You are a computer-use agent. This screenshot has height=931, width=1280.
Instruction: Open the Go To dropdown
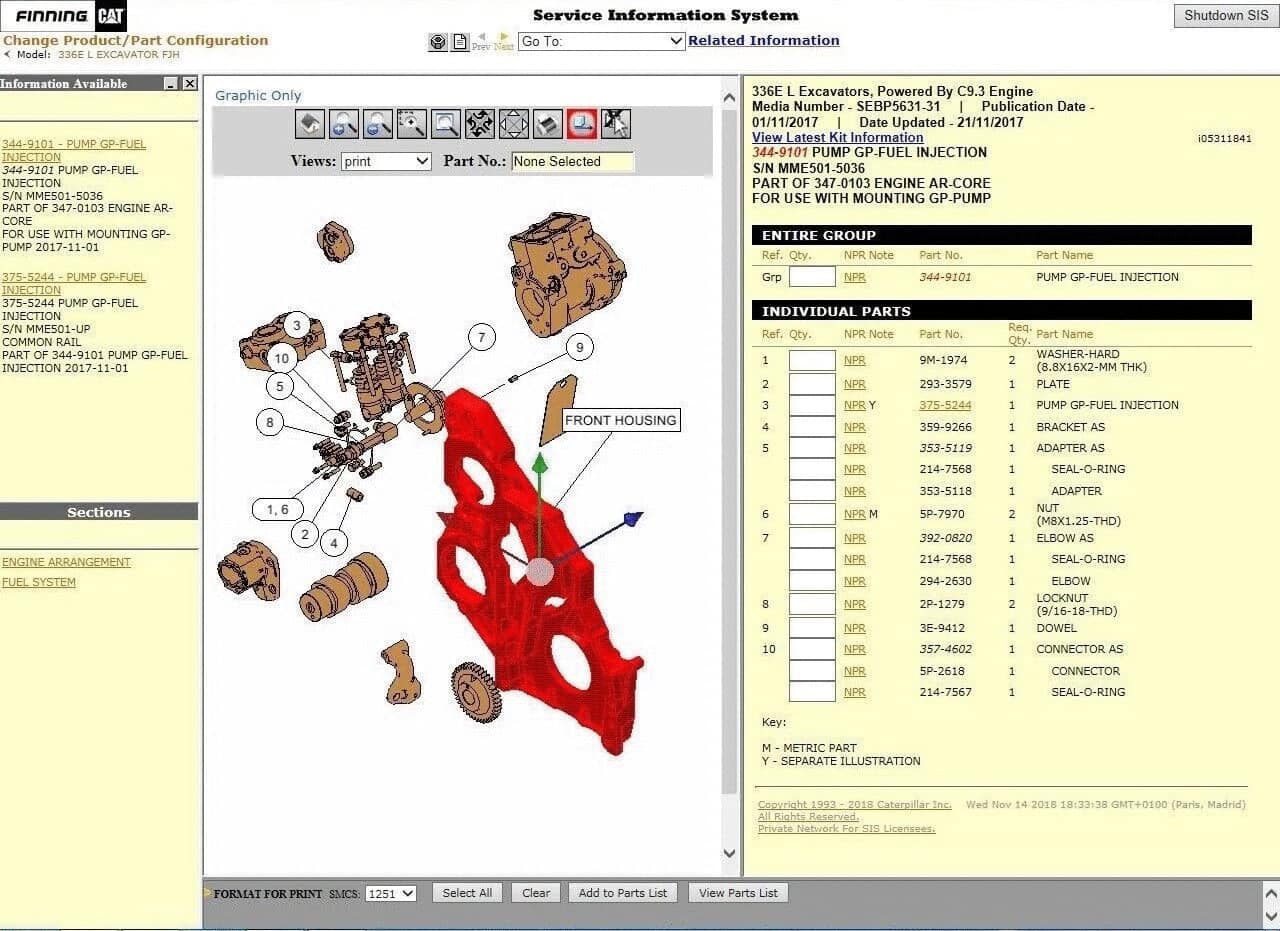click(x=601, y=41)
